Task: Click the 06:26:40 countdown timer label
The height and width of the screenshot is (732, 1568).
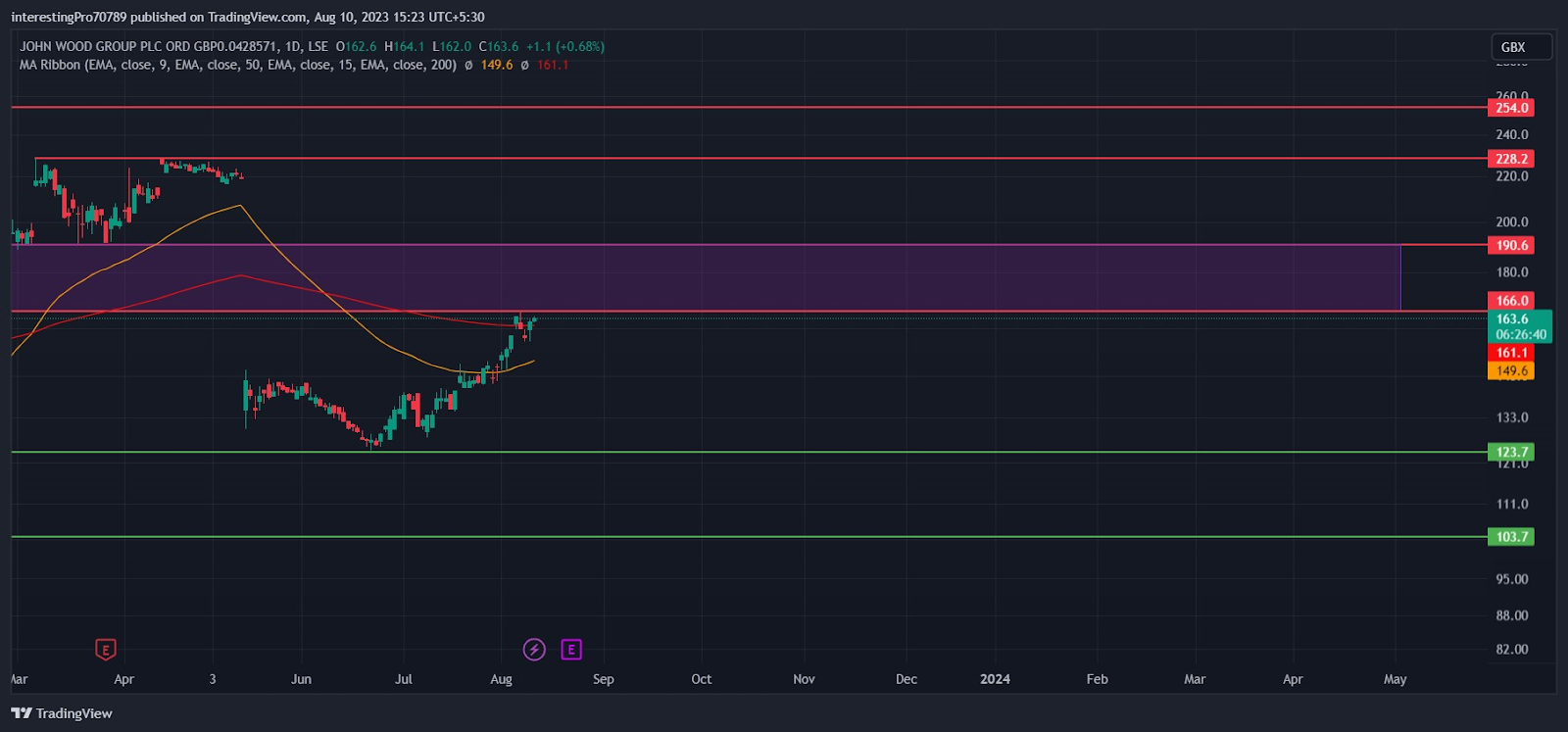Action: coord(1521,335)
